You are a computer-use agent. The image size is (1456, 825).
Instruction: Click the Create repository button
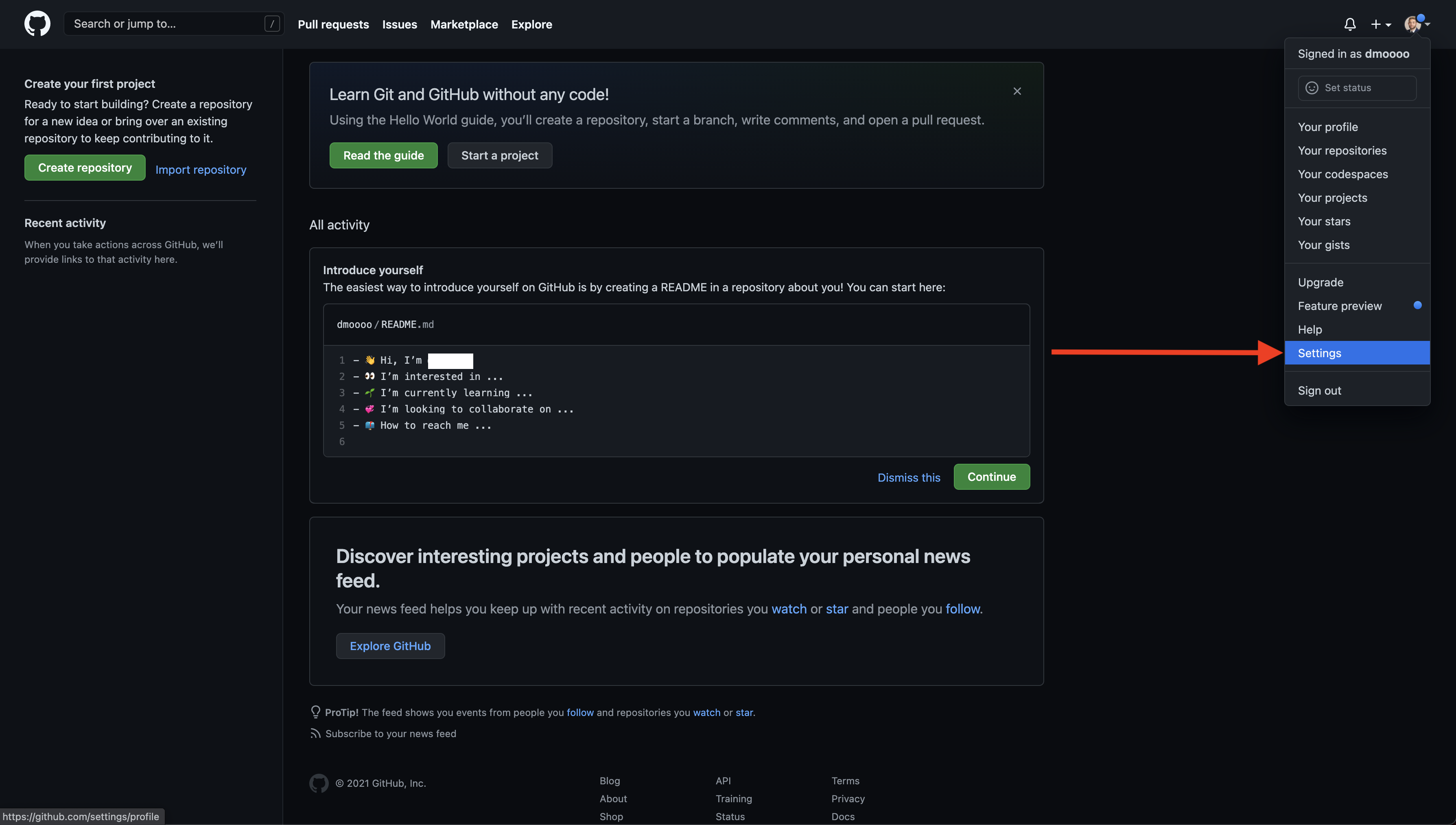click(x=85, y=168)
